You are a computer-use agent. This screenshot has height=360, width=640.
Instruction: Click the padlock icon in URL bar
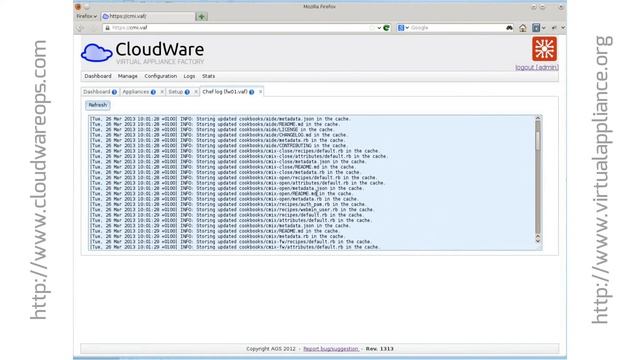pyautogui.click(x=107, y=28)
